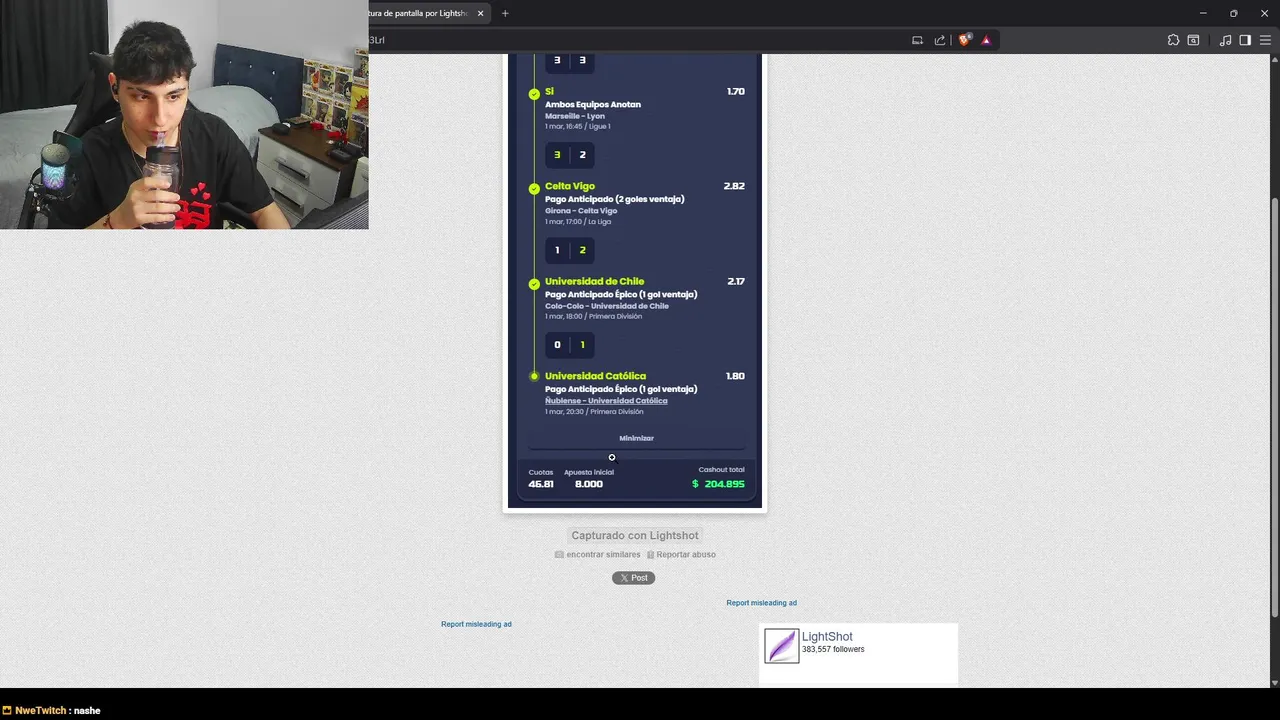Click the green check next to Universidad de Chile
The image size is (1280, 720).
(x=534, y=284)
